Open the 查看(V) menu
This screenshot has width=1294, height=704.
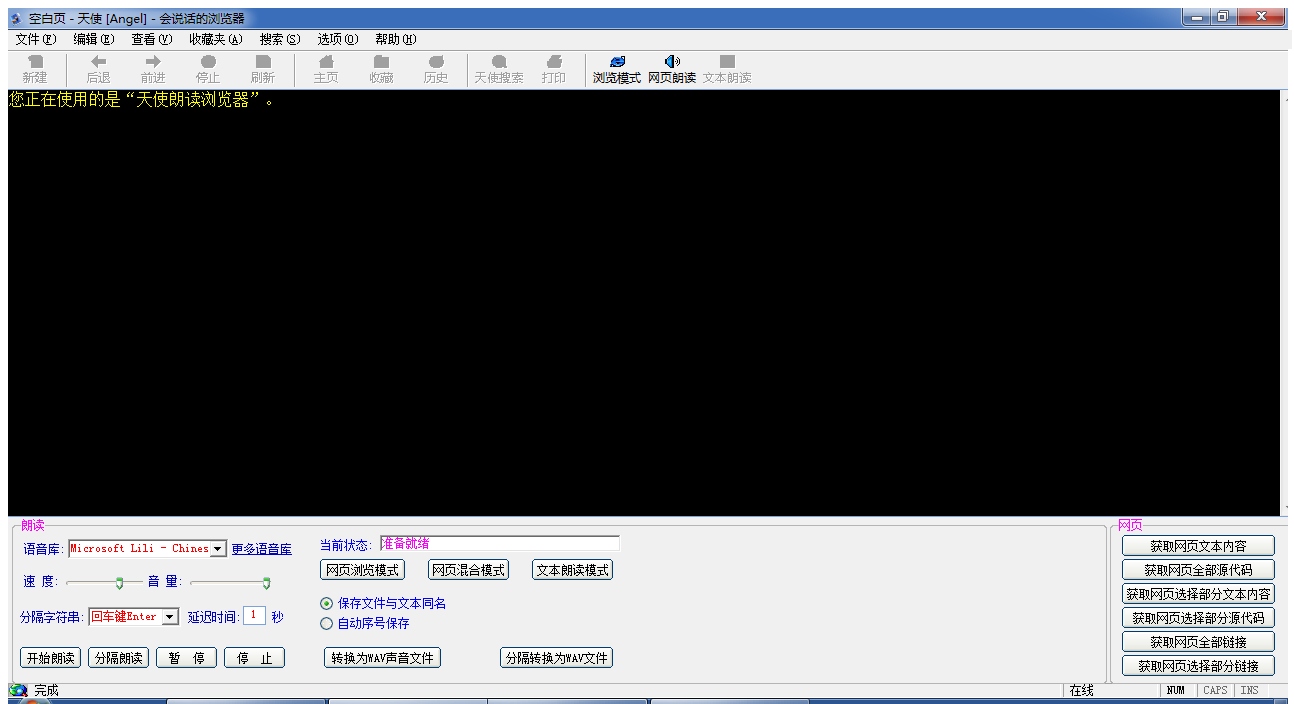152,39
